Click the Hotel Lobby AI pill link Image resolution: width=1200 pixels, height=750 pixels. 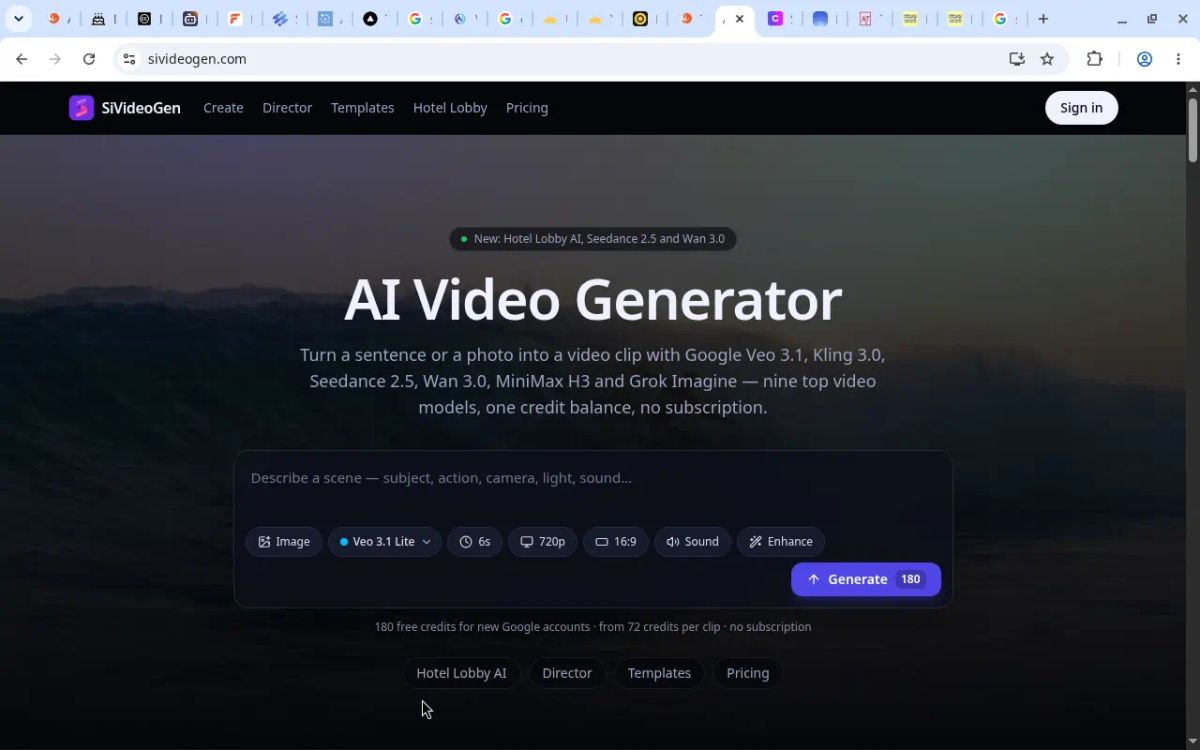coord(461,673)
